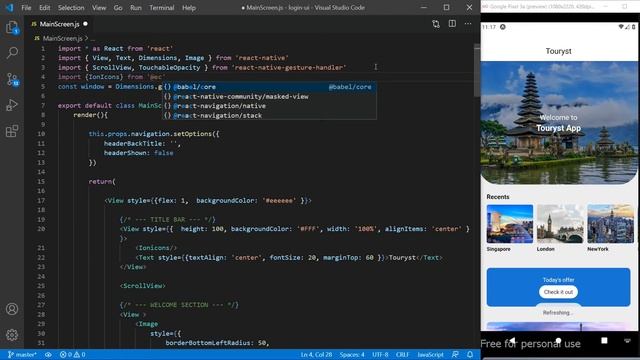This screenshot has width=640, height=360.
Task: Choose @babel/core autocomplete suggestion
Action: click(269, 87)
